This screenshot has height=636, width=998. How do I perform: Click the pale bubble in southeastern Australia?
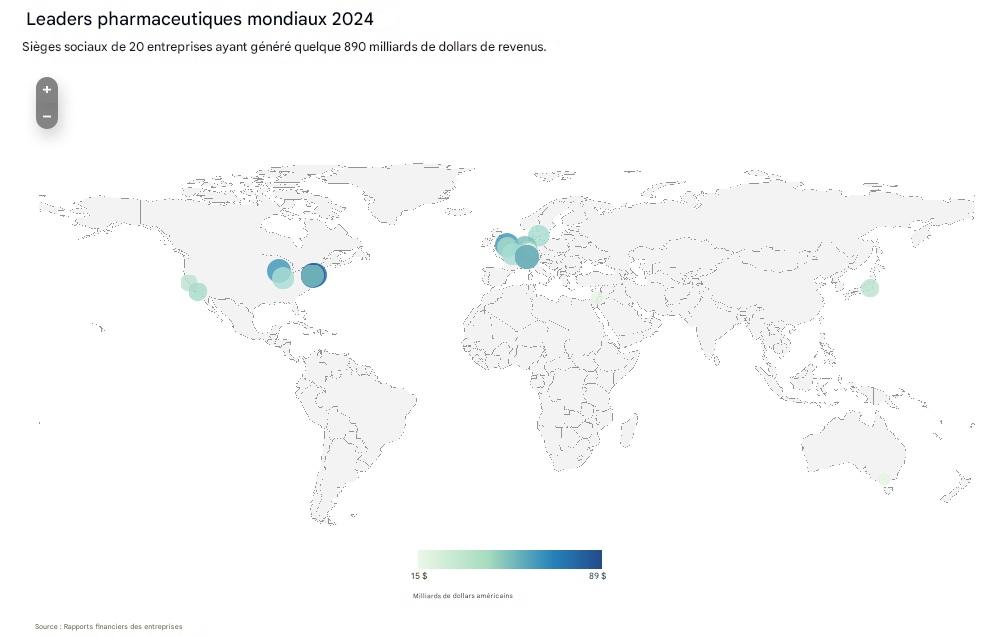(x=884, y=479)
